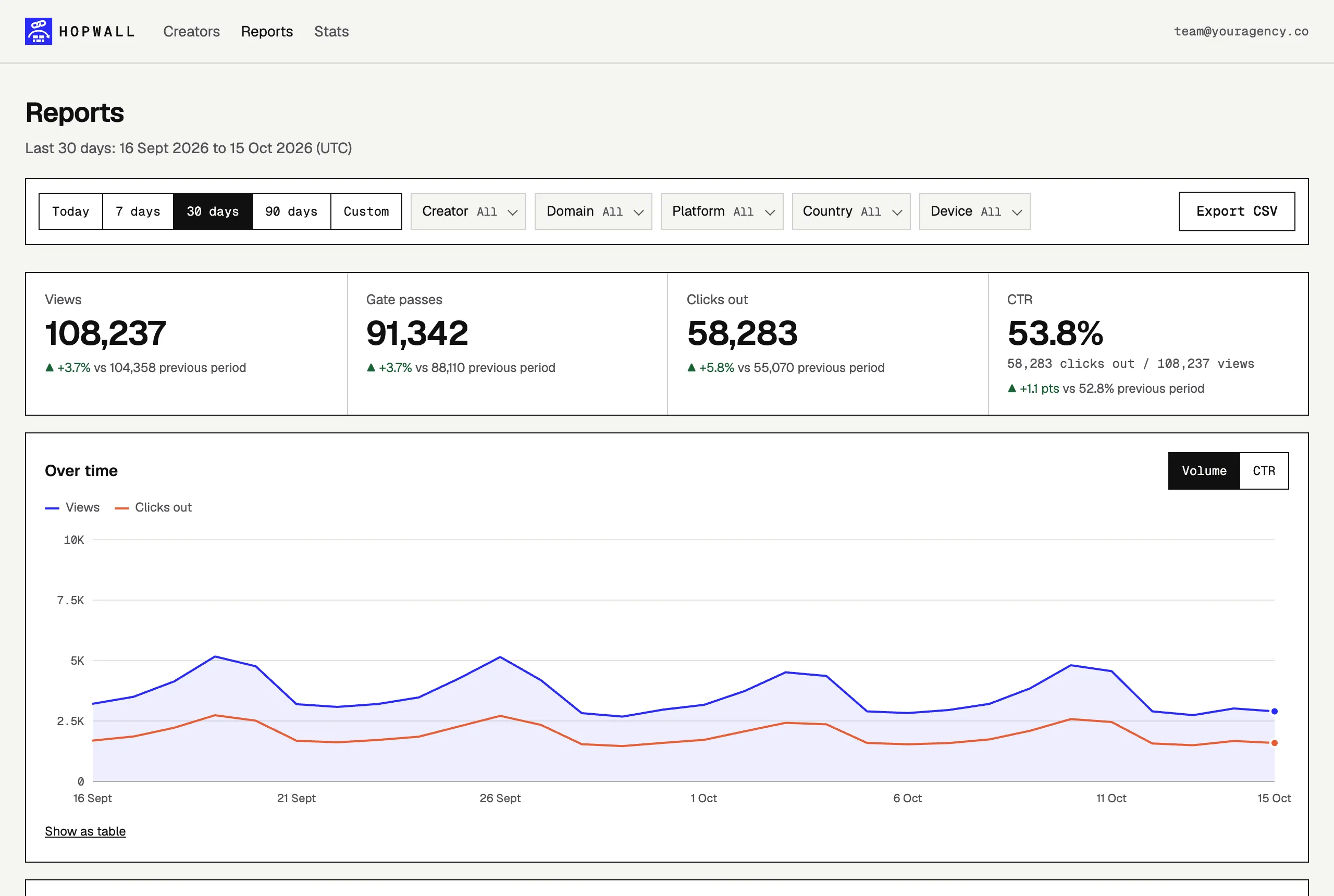
Task: Open the Platform filter dropdown
Action: tap(722, 211)
